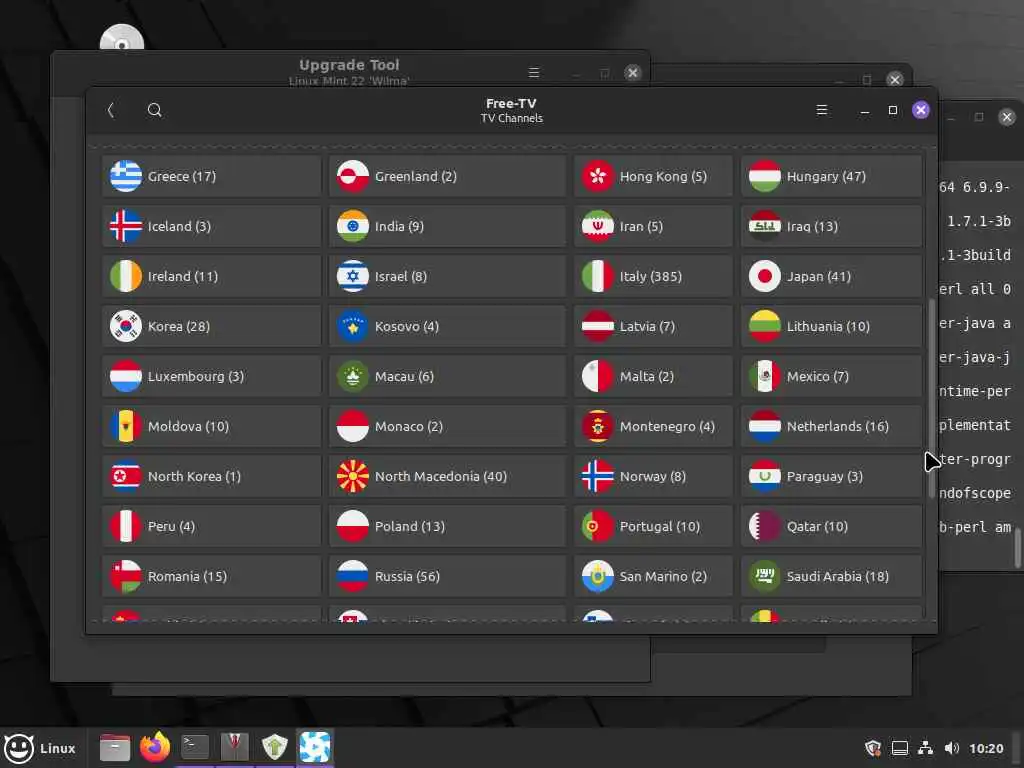Open the clock showing 10:20
Screen dimensions: 1024x768
(985, 748)
